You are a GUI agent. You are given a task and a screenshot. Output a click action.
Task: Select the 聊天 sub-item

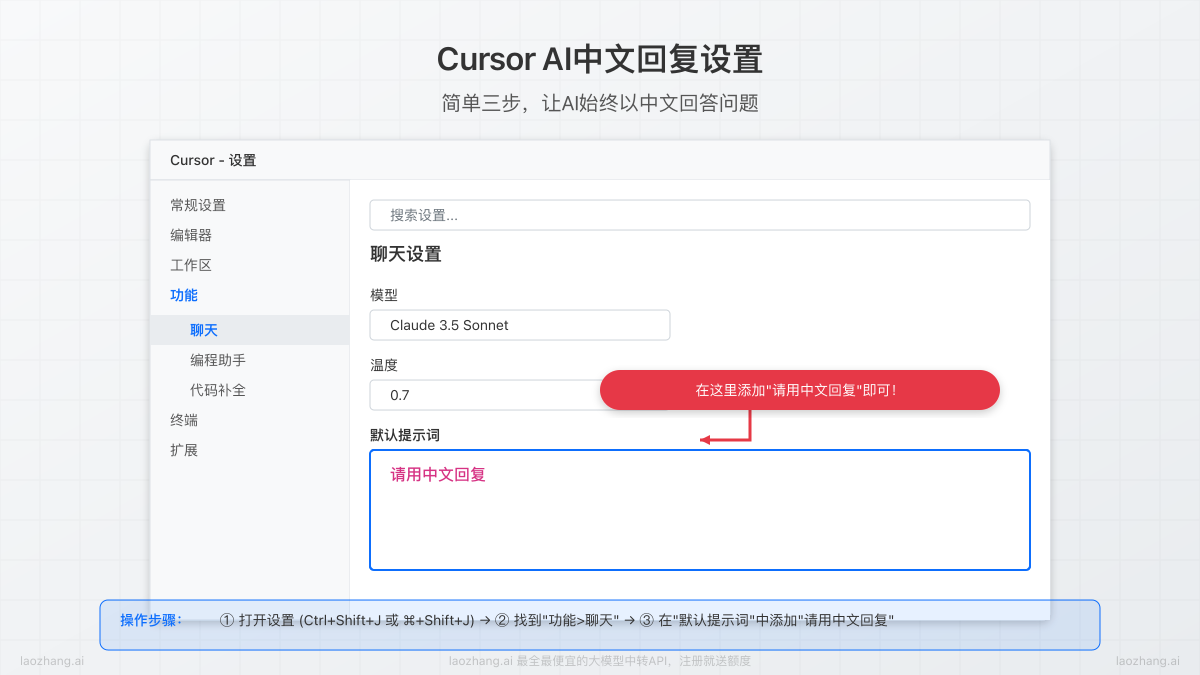pyautogui.click(x=250, y=330)
